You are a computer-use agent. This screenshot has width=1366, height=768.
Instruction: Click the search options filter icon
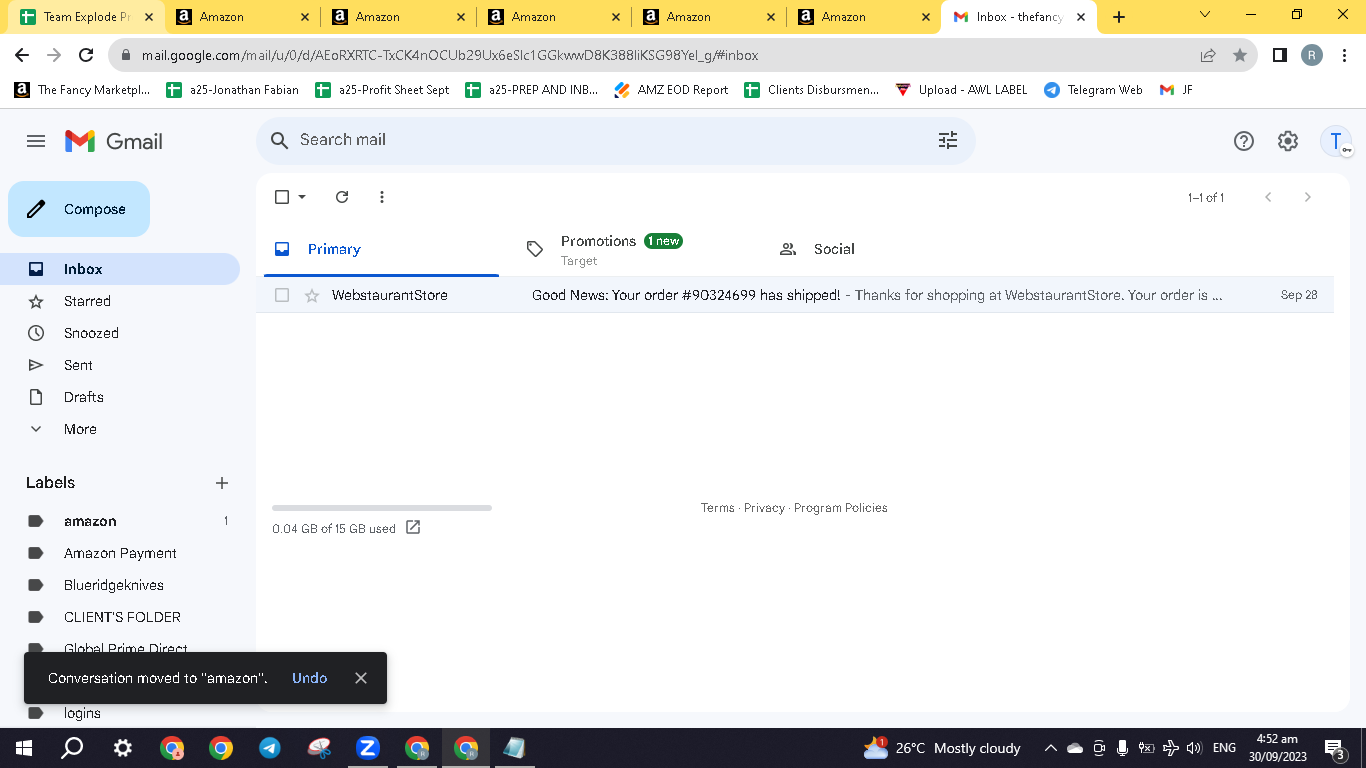(948, 140)
